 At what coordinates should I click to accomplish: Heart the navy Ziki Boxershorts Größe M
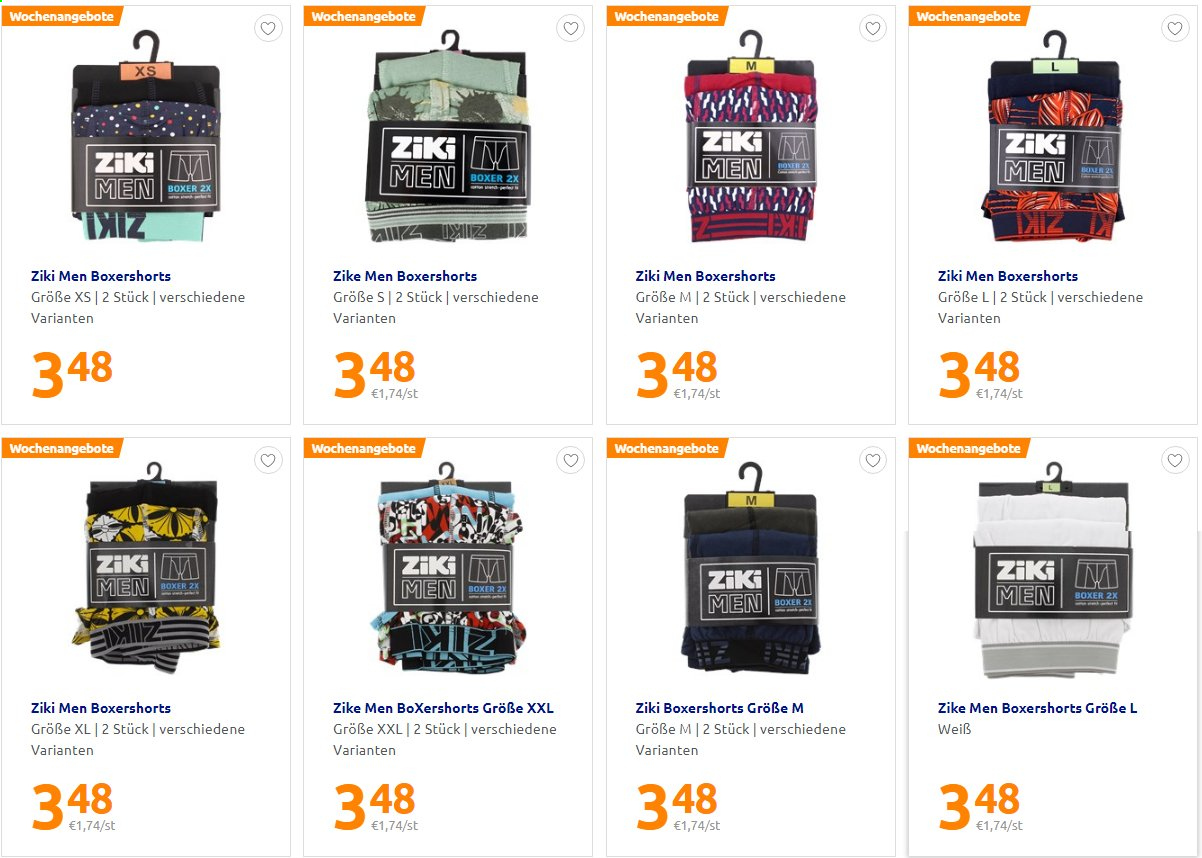(x=873, y=461)
